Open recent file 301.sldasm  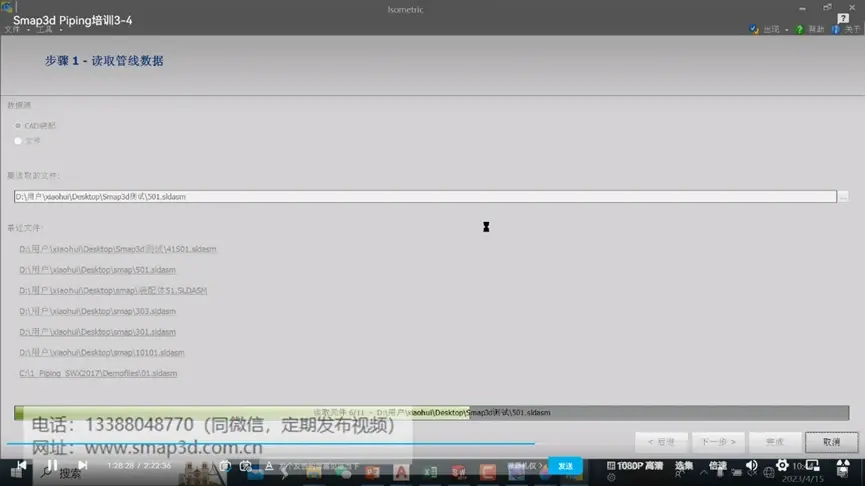(x=97, y=332)
